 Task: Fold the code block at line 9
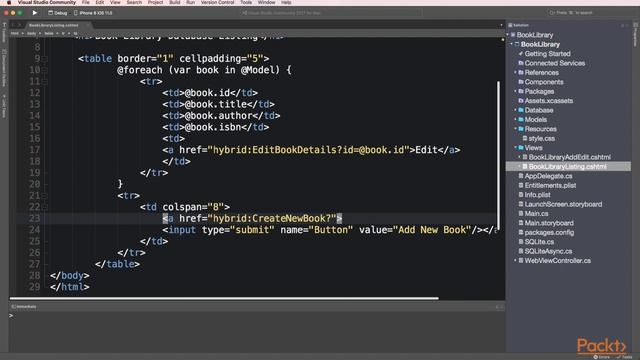pos(45,59)
